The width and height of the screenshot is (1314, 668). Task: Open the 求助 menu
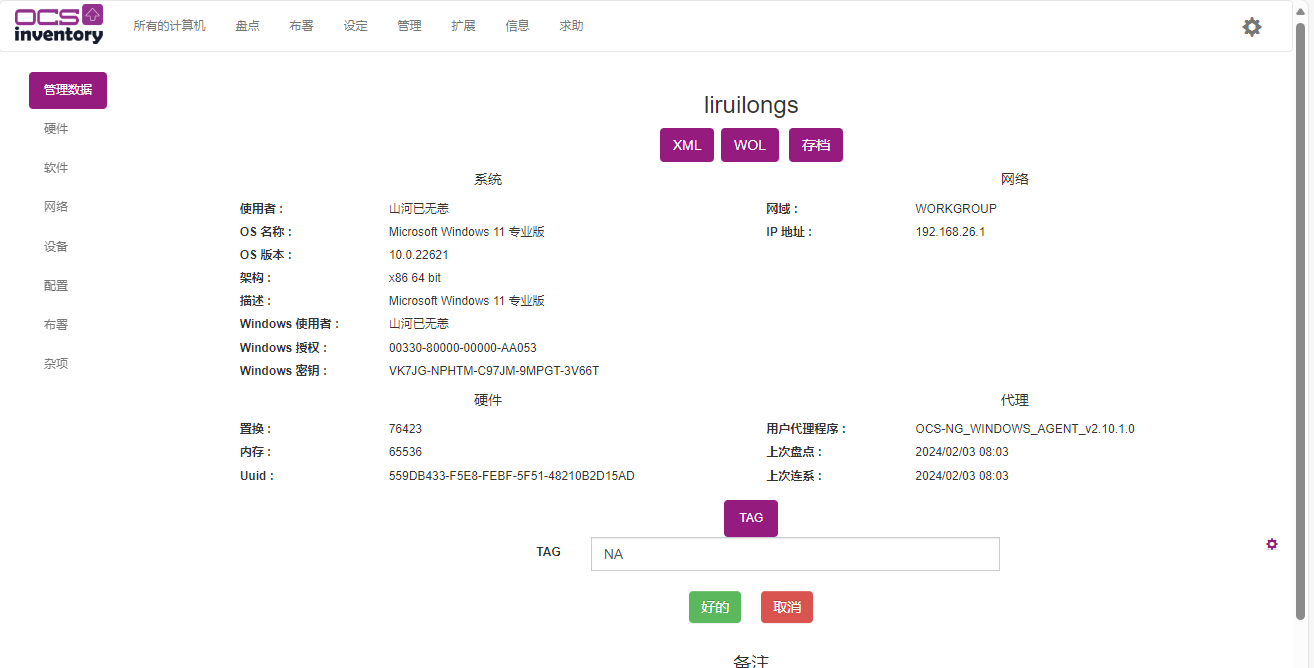coord(571,26)
